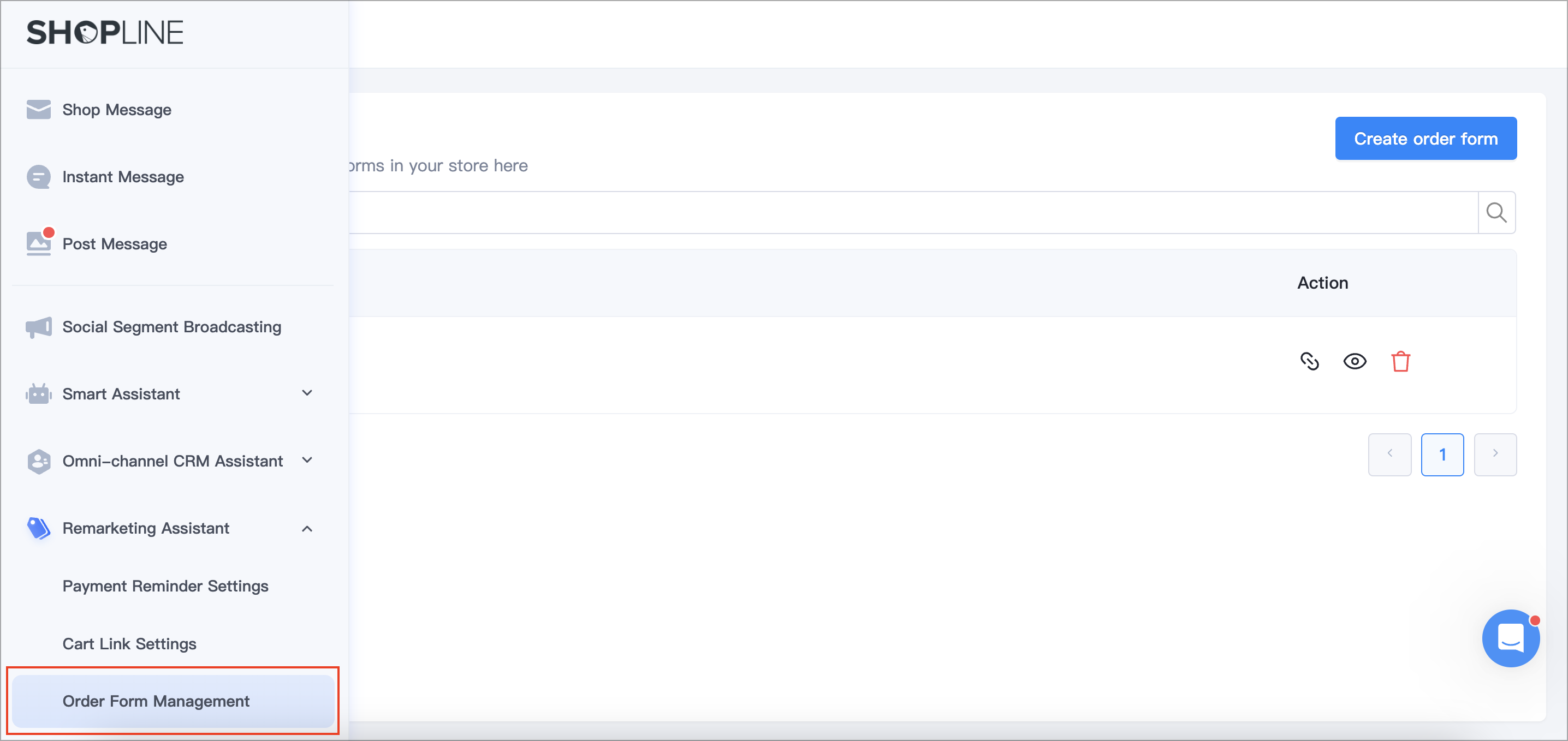Expand Omni-channel CRM Assistant
Screen dimensions: 1568x741
(x=307, y=461)
